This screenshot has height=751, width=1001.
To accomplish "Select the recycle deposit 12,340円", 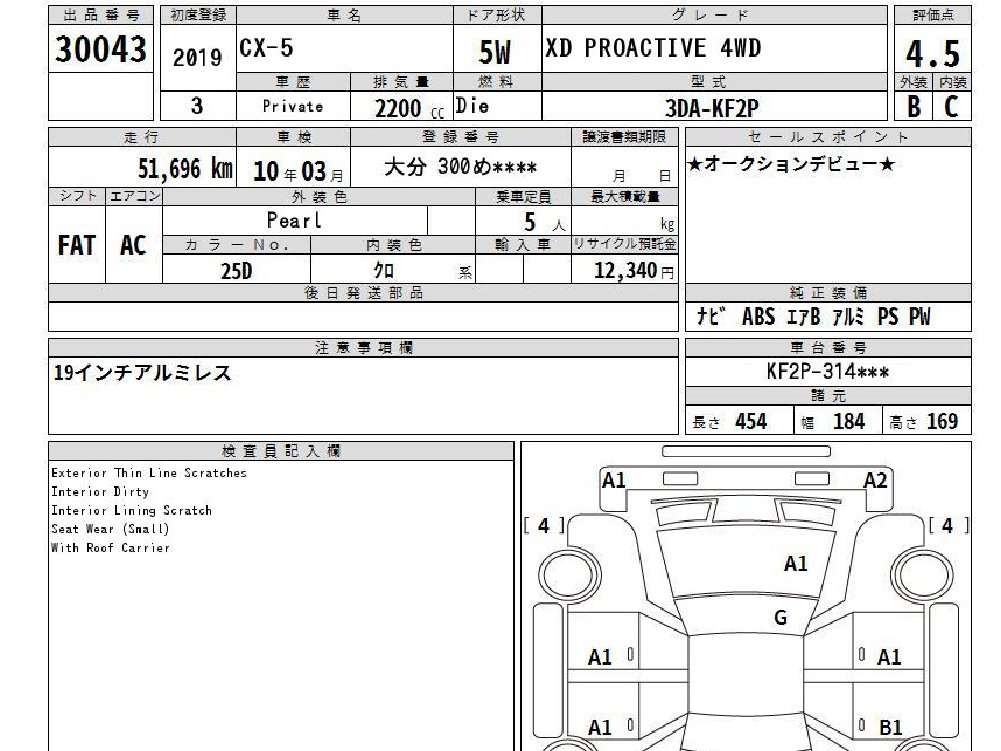I will point(634,271).
